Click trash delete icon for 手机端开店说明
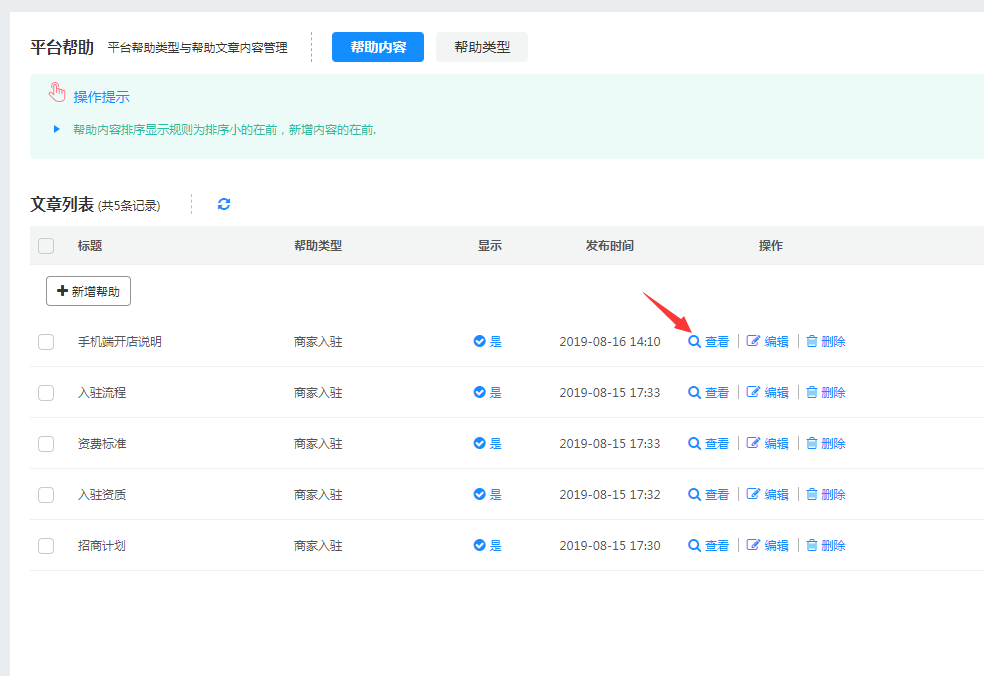The image size is (984, 676). point(812,342)
